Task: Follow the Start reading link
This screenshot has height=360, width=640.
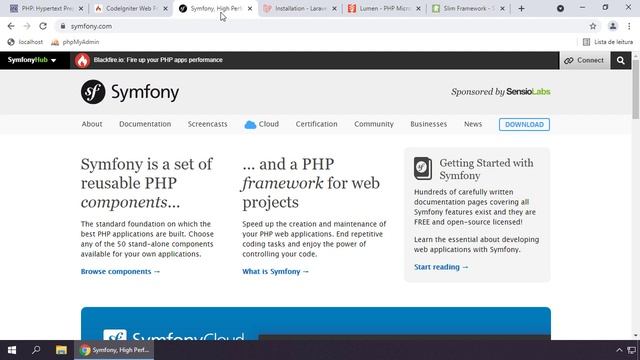Action: pyautogui.click(x=441, y=267)
